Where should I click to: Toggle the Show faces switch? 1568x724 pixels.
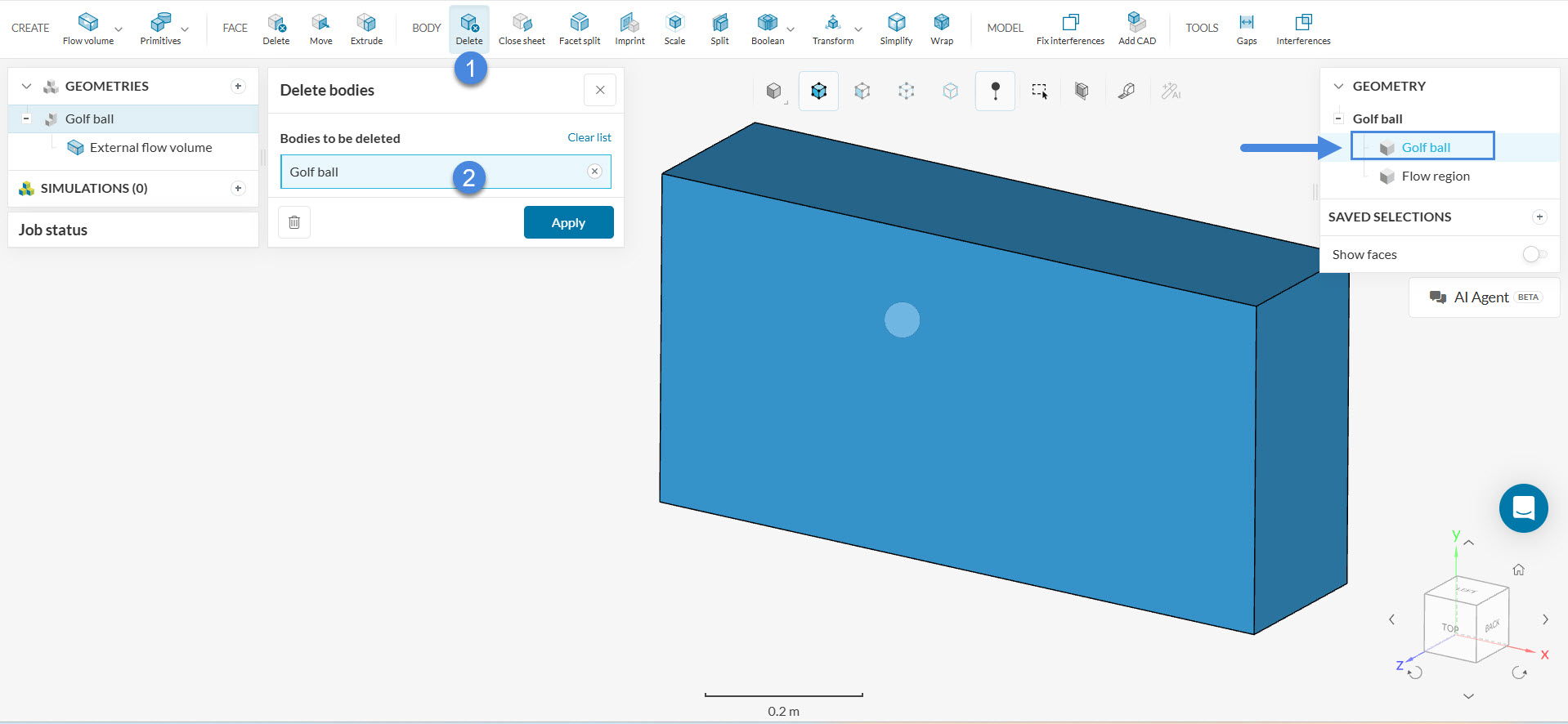(x=1534, y=255)
